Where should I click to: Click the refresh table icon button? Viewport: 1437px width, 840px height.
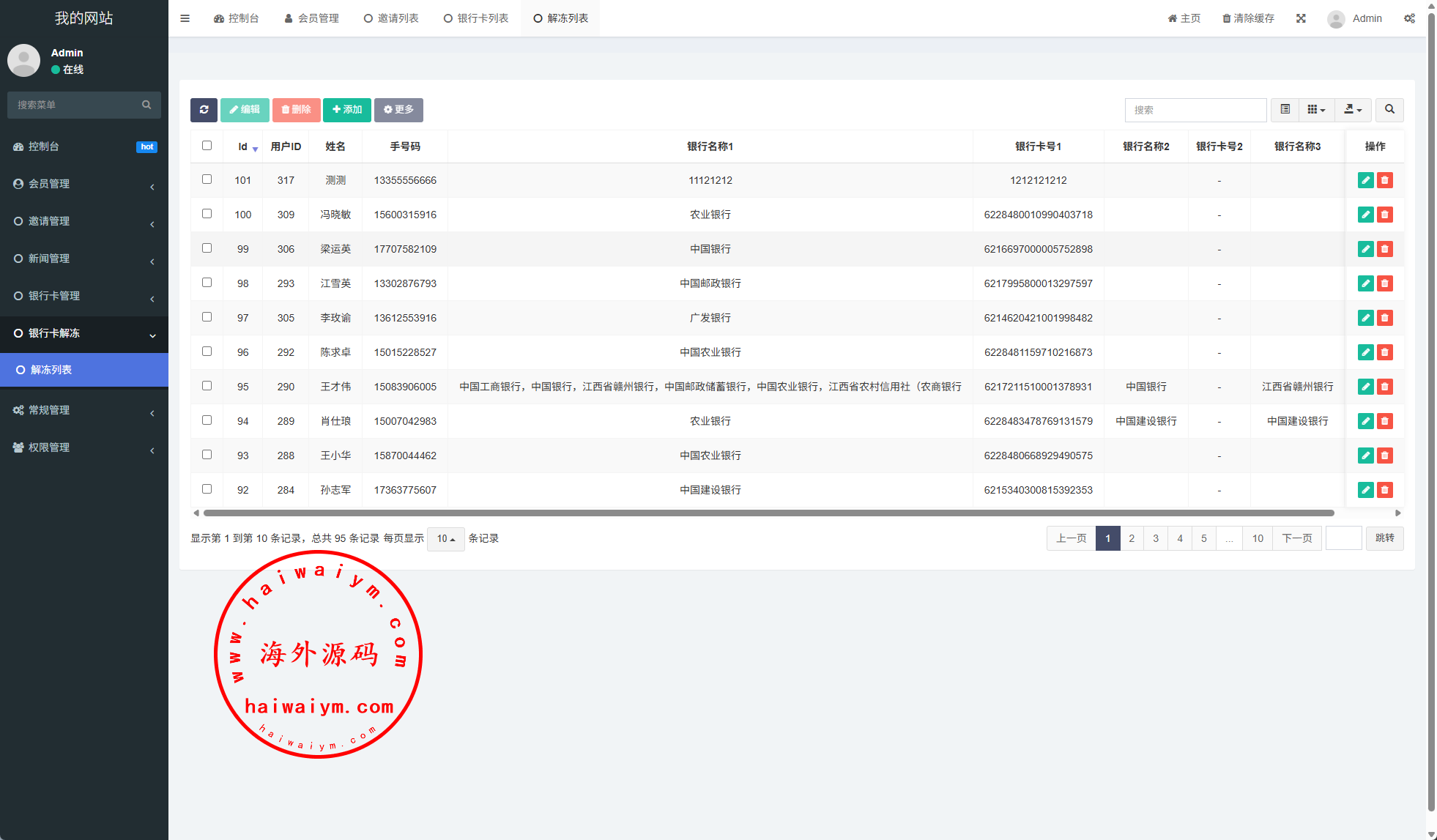pyautogui.click(x=204, y=110)
